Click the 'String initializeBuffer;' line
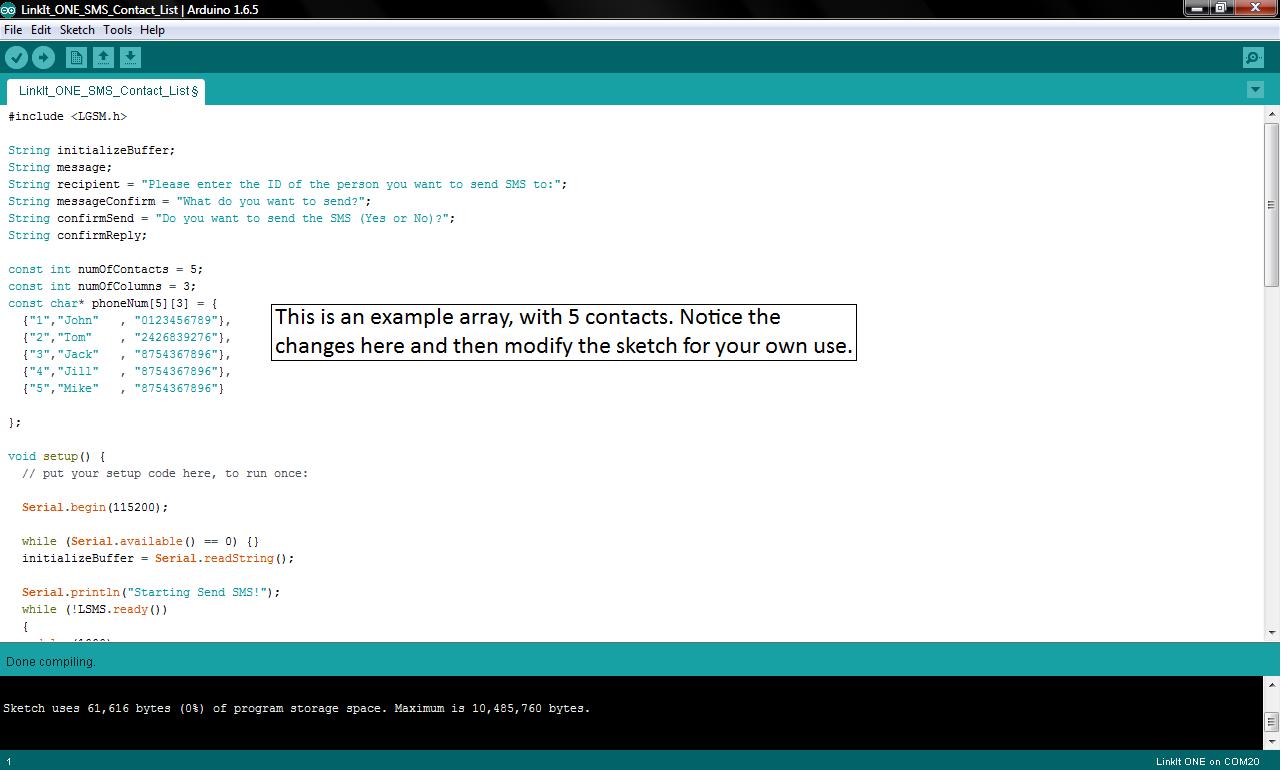 [x=92, y=150]
